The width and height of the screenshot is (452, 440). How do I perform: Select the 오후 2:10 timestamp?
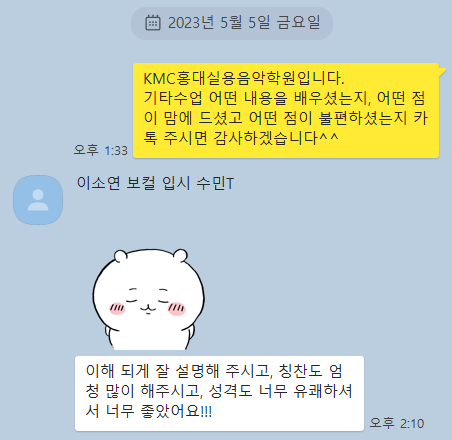click(x=397, y=423)
